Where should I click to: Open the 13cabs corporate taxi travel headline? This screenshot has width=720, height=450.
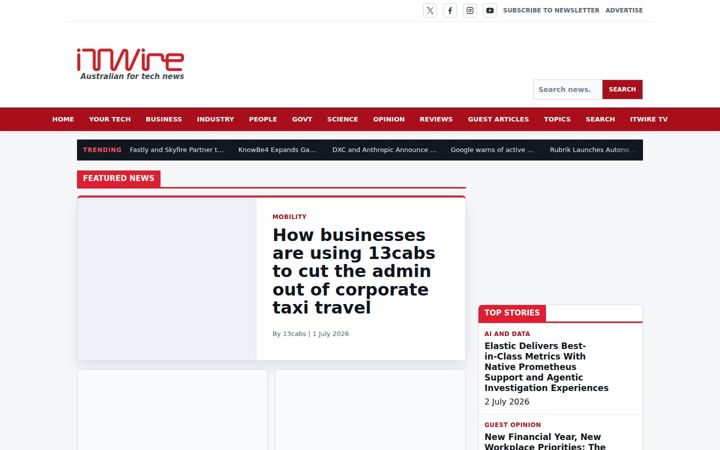tap(354, 271)
